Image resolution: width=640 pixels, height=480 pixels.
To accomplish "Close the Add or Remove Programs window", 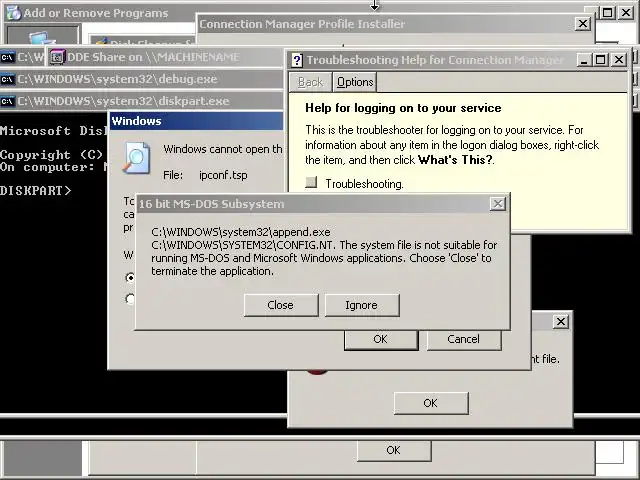I will [626, 13].
